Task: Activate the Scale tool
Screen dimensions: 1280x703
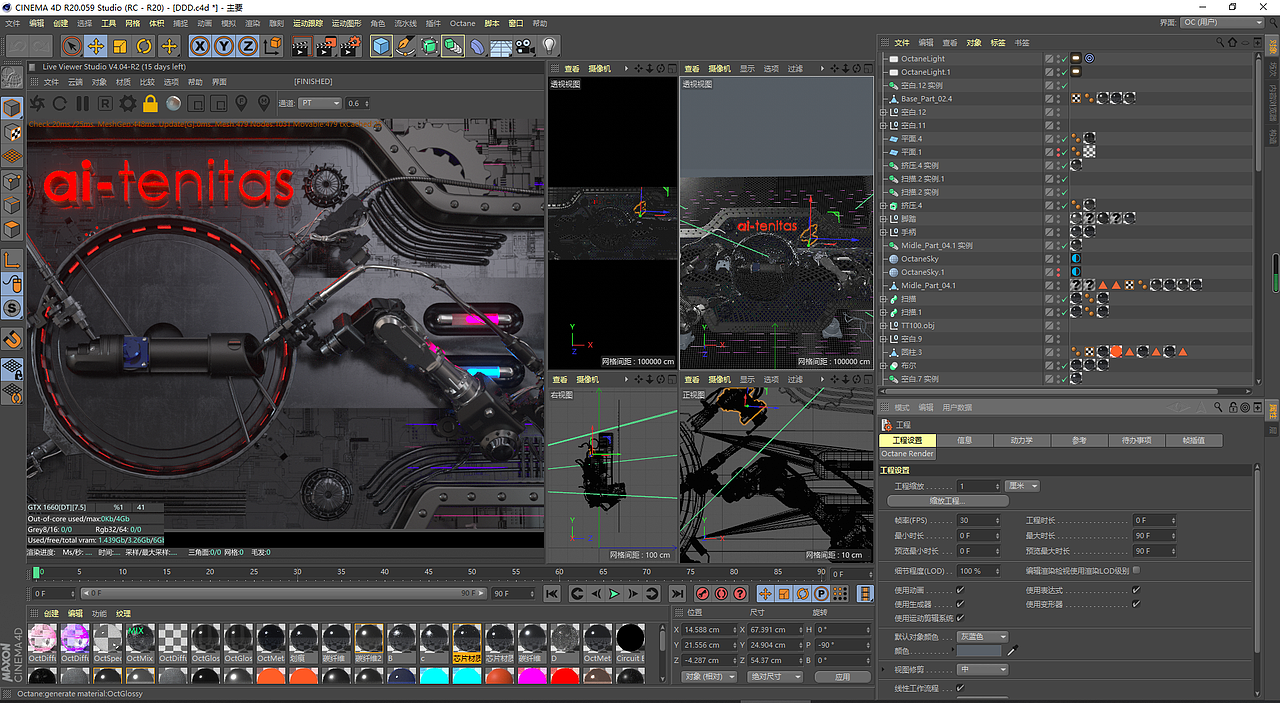Action: [x=120, y=46]
